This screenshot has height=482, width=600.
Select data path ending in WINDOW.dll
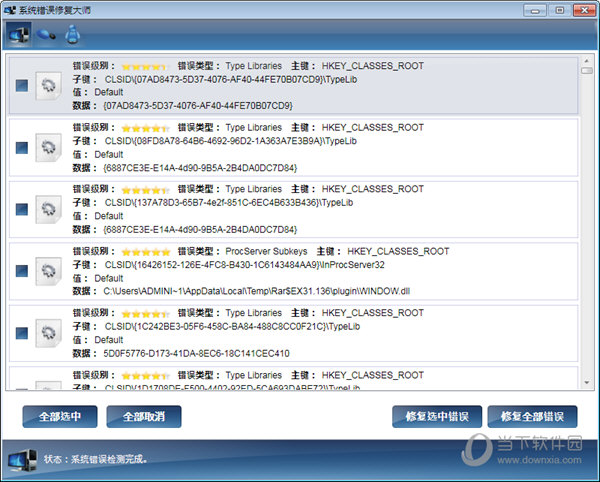tap(257, 291)
